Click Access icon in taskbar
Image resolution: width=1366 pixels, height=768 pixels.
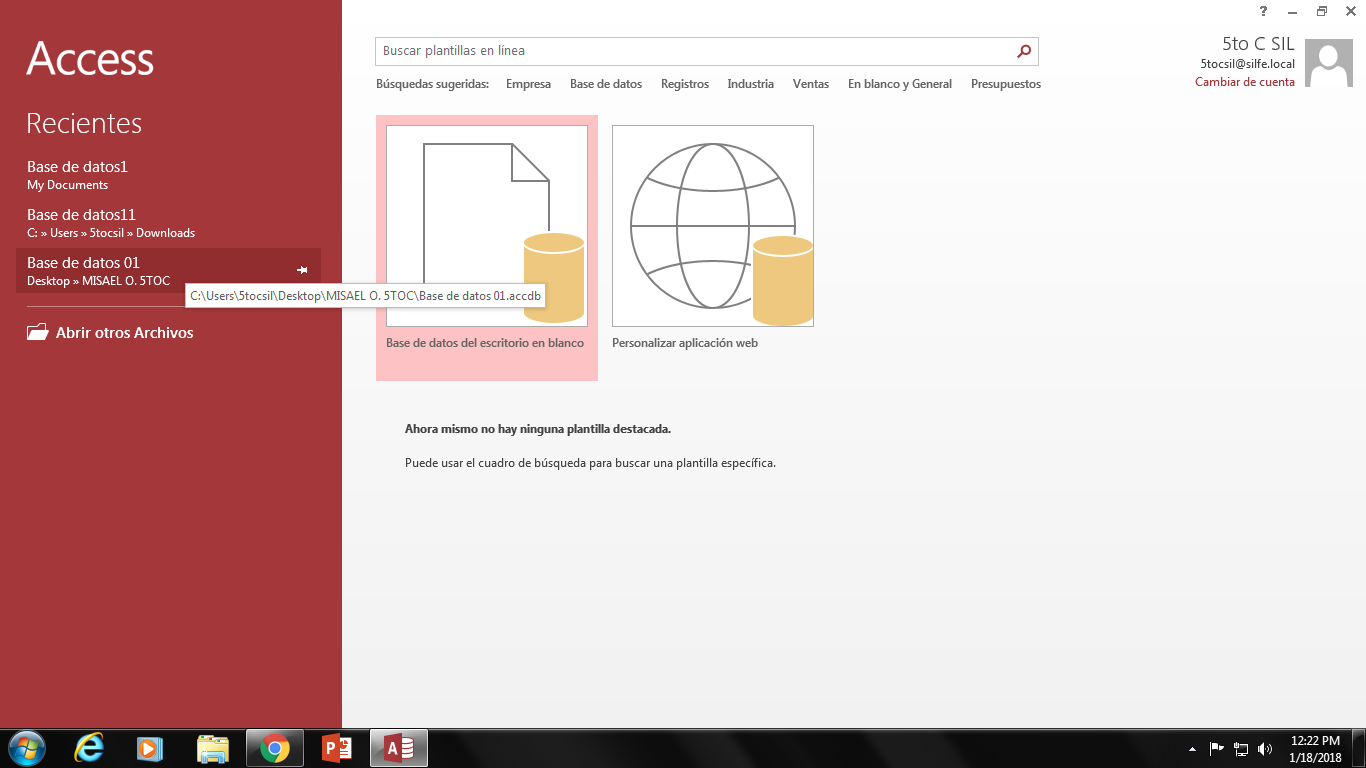399,748
